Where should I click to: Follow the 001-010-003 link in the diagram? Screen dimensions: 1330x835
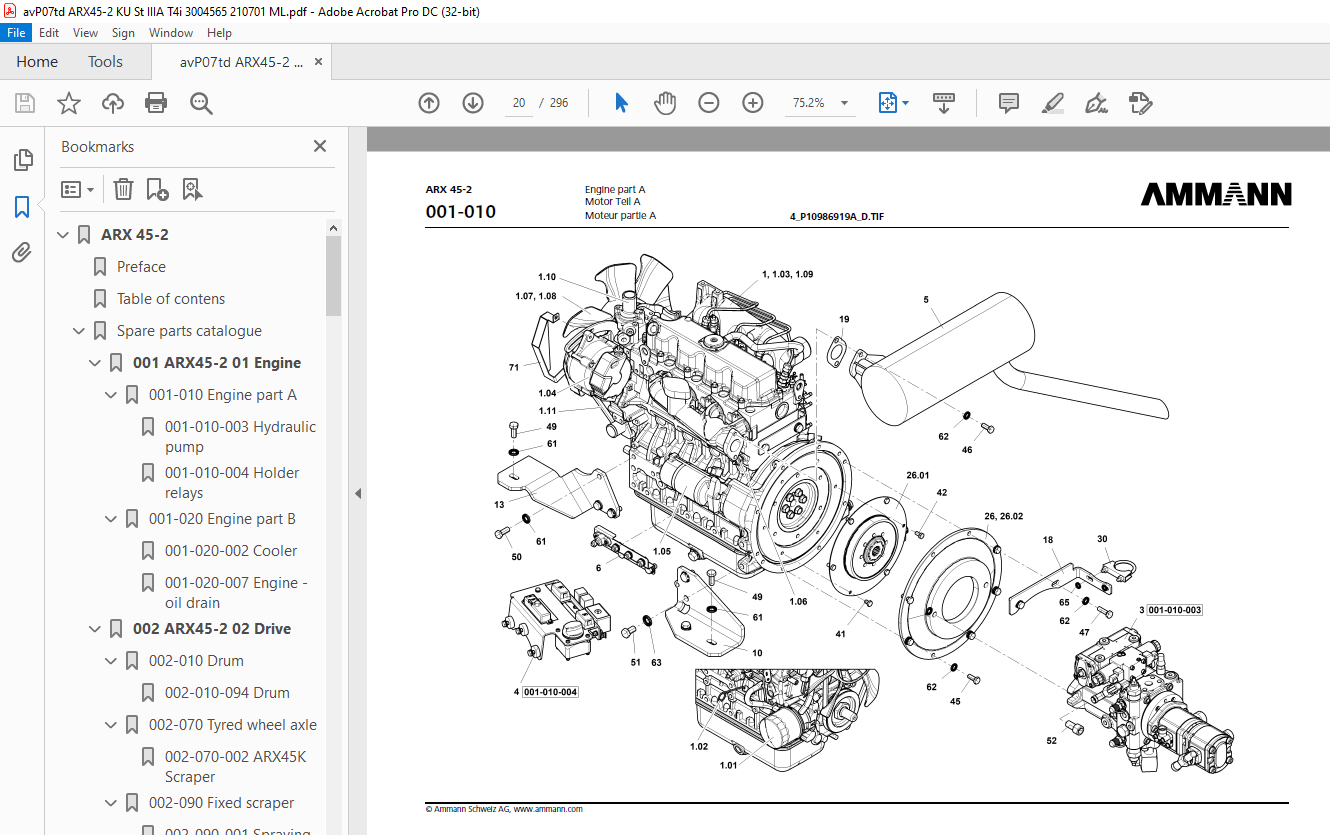coord(1174,609)
